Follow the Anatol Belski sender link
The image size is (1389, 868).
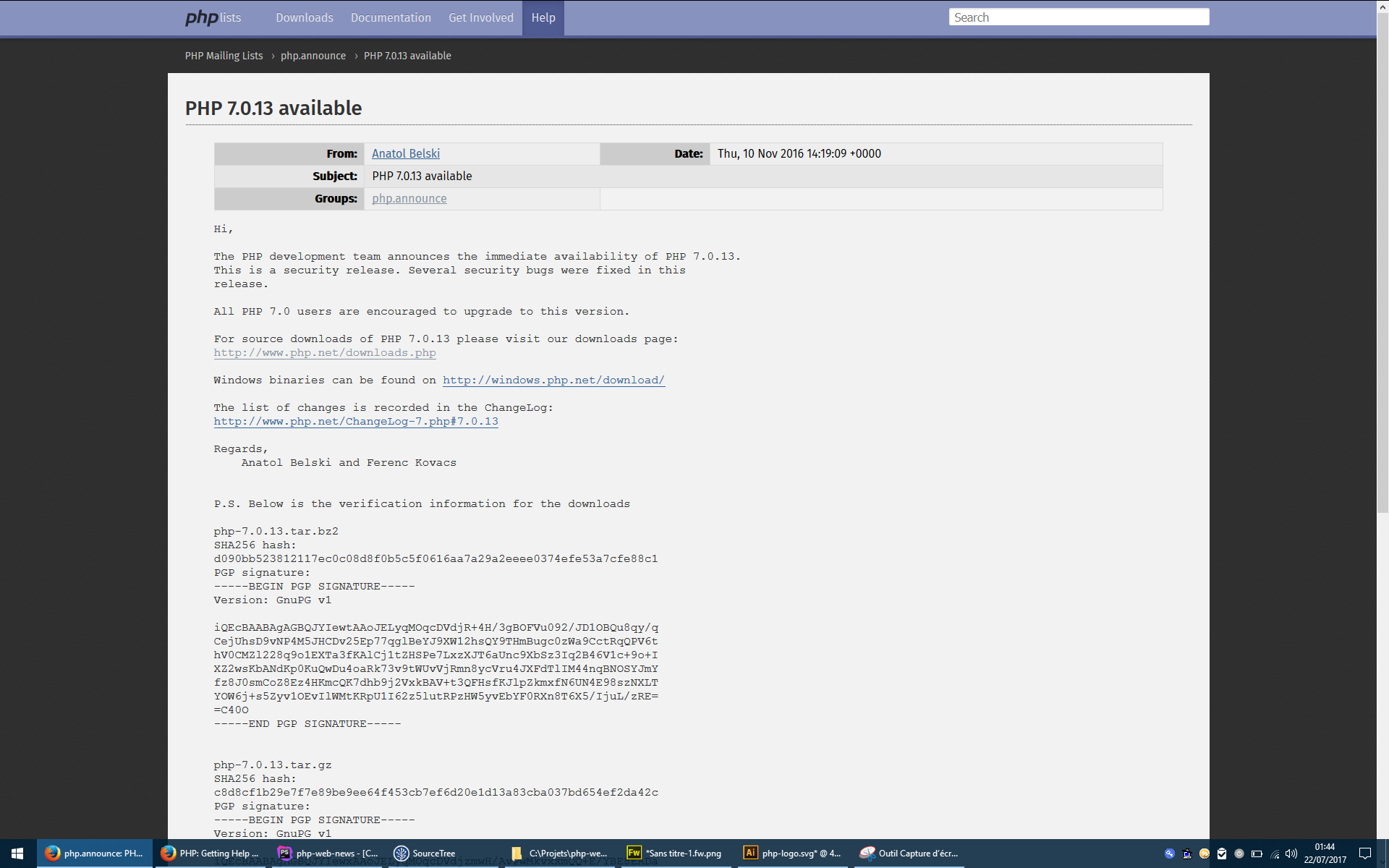click(x=405, y=153)
